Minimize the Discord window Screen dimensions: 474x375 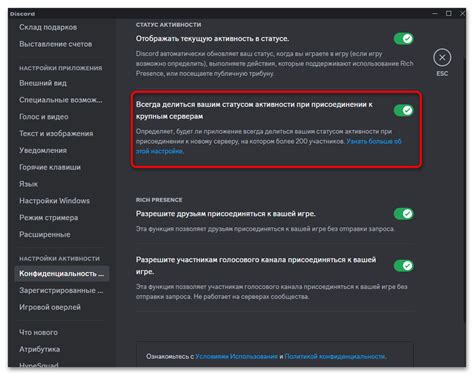[435, 13]
